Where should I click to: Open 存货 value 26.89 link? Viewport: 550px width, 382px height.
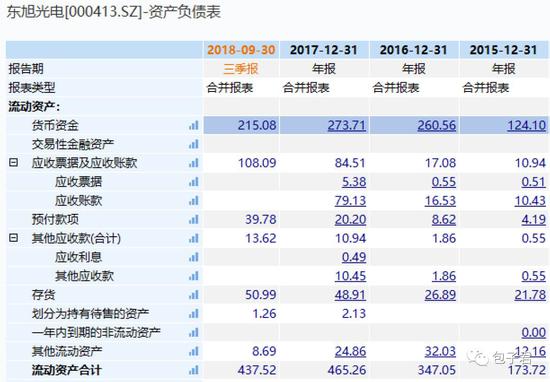440,295
